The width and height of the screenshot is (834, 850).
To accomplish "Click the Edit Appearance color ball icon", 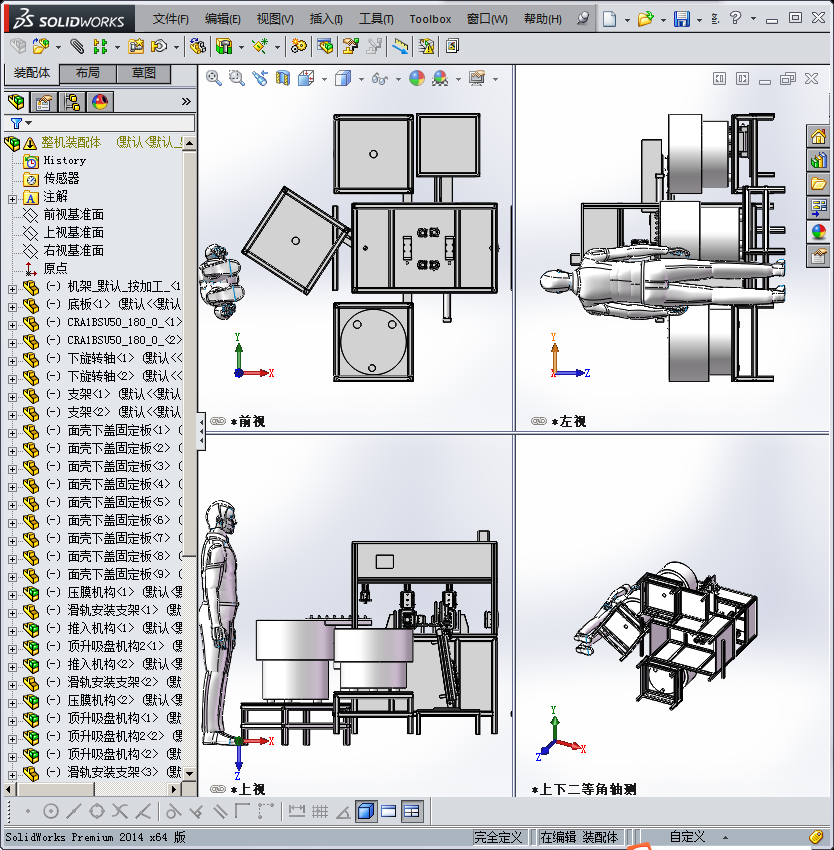I will tap(416, 79).
